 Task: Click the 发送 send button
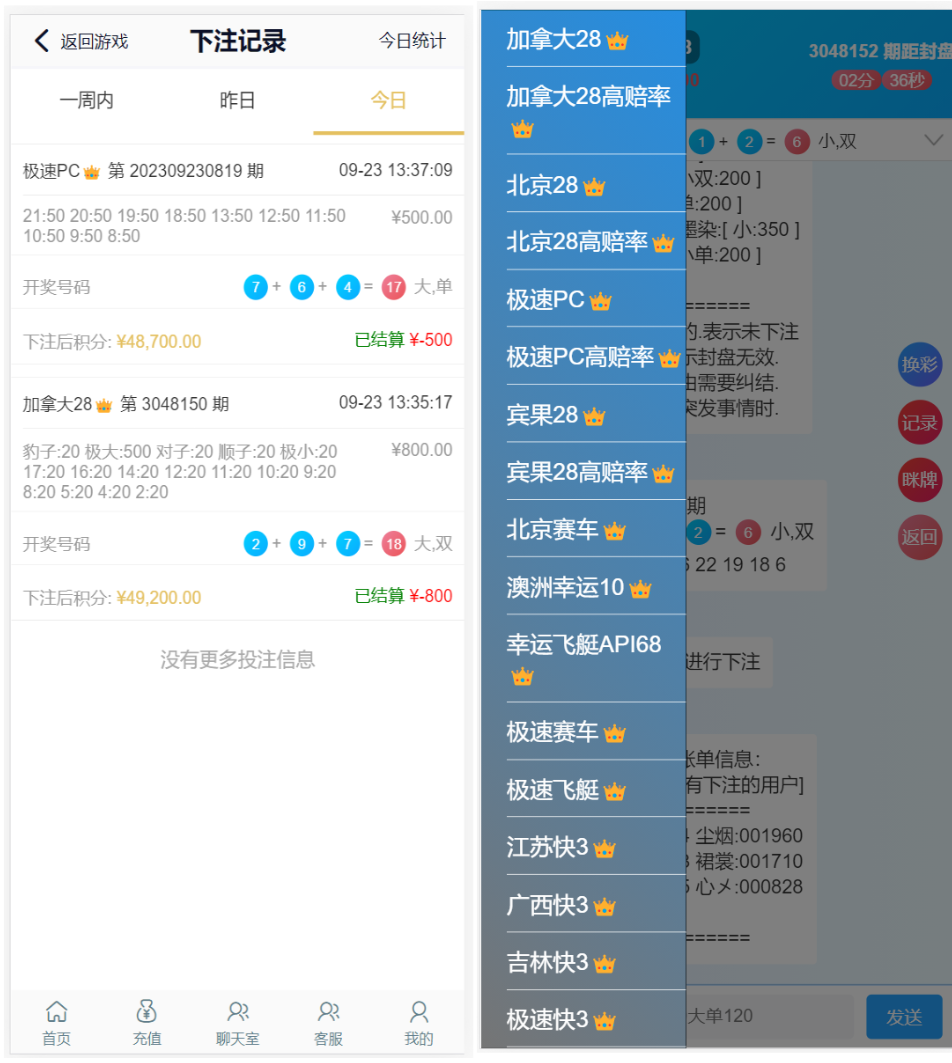[903, 1016]
